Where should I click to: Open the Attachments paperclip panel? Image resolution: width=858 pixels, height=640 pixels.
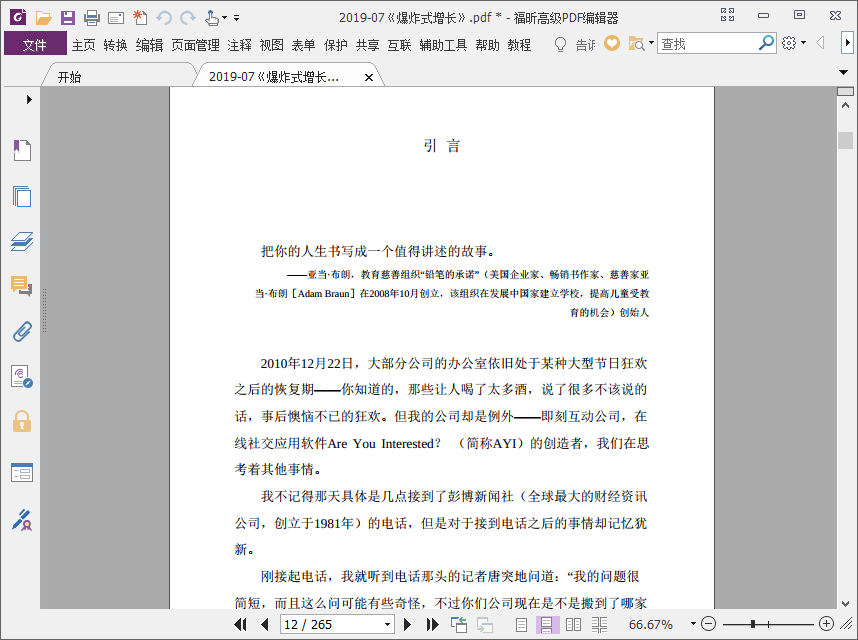pyautogui.click(x=22, y=331)
